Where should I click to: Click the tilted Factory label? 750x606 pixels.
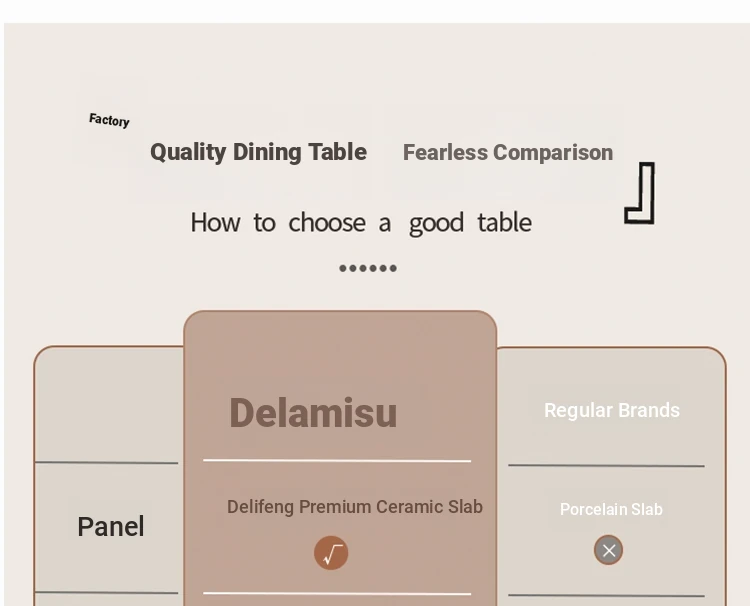tap(109, 120)
